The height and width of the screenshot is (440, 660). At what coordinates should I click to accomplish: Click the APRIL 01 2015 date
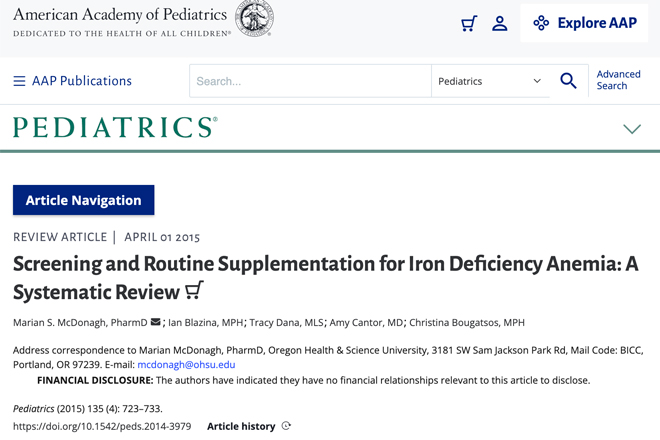click(x=162, y=237)
